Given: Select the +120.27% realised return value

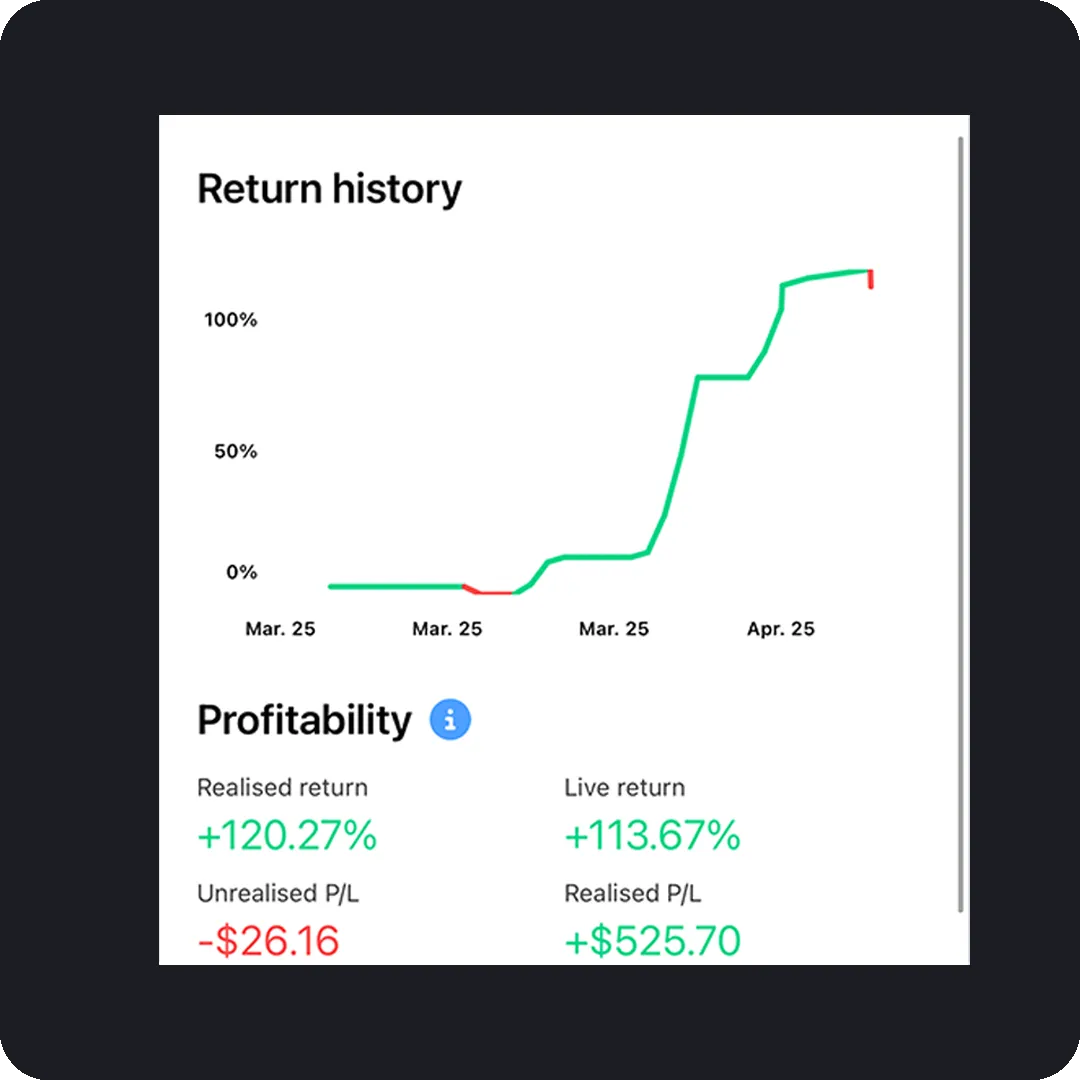Looking at the screenshot, I should pyautogui.click(x=287, y=835).
